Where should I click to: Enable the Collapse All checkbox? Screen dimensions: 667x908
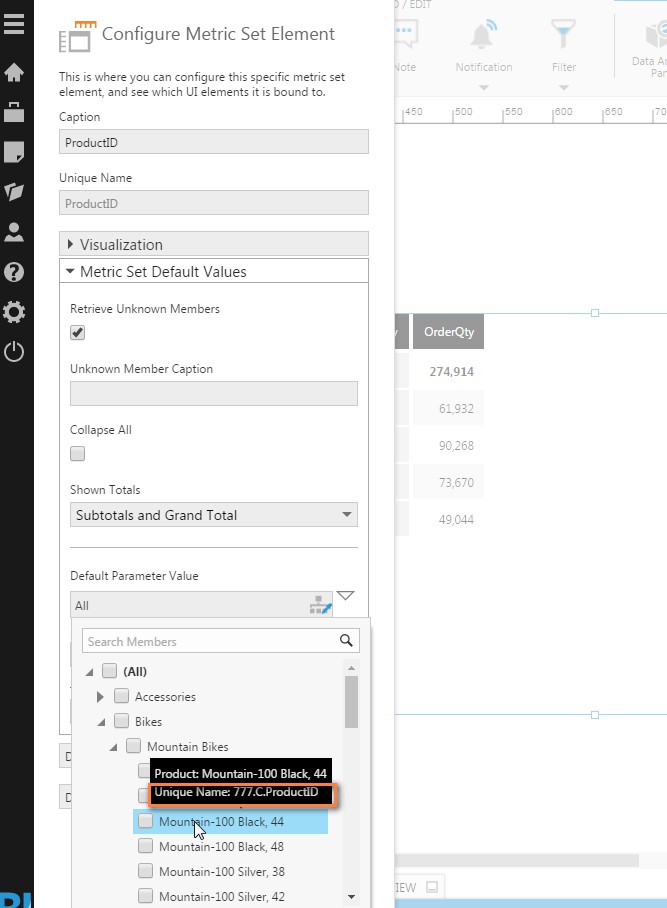(78, 454)
